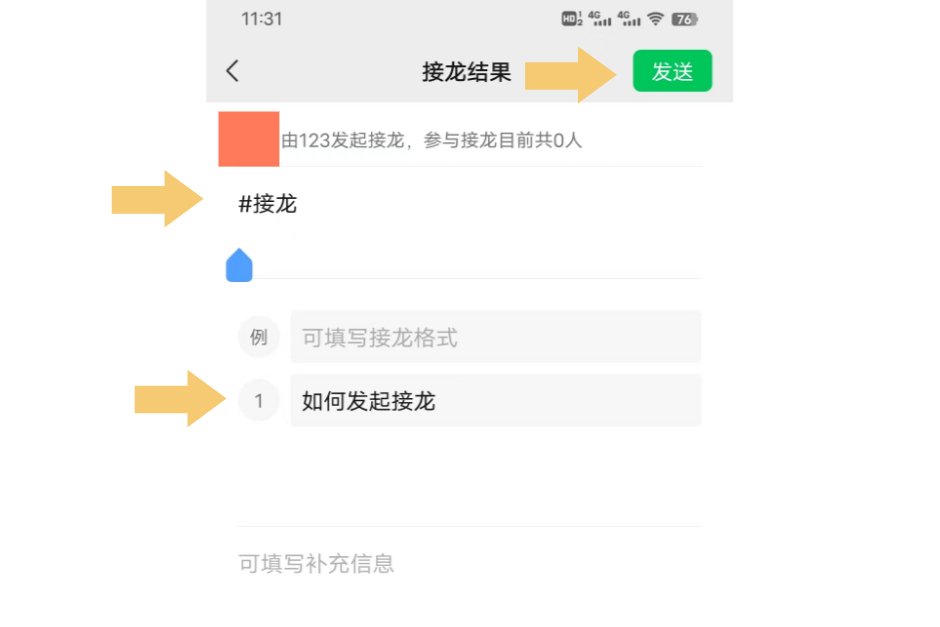Tap the circular 例 example badge
The width and height of the screenshot is (940, 627).
258,336
